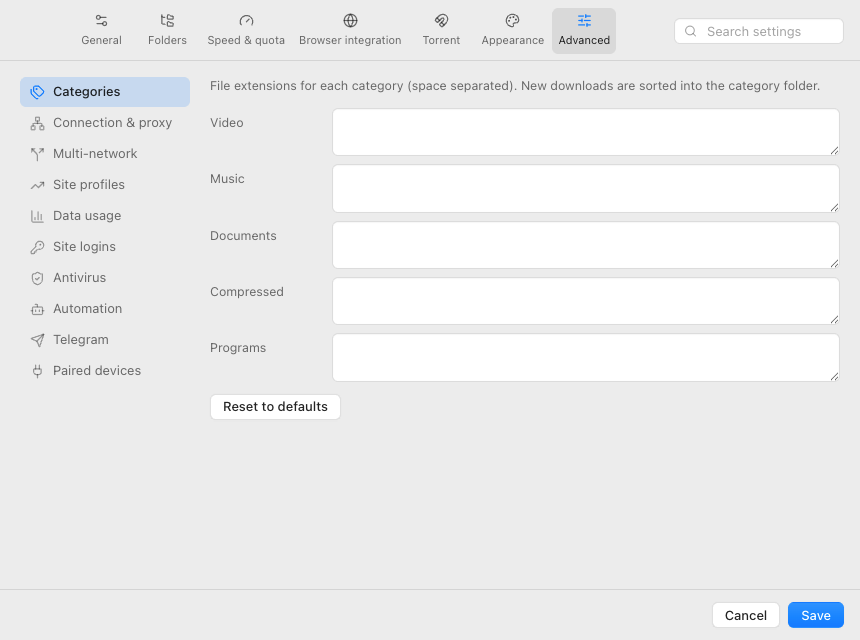The width and height of the screenshot is (860, 640).
Task: Click the Browser integration globe icon
Action: point(350,21)
